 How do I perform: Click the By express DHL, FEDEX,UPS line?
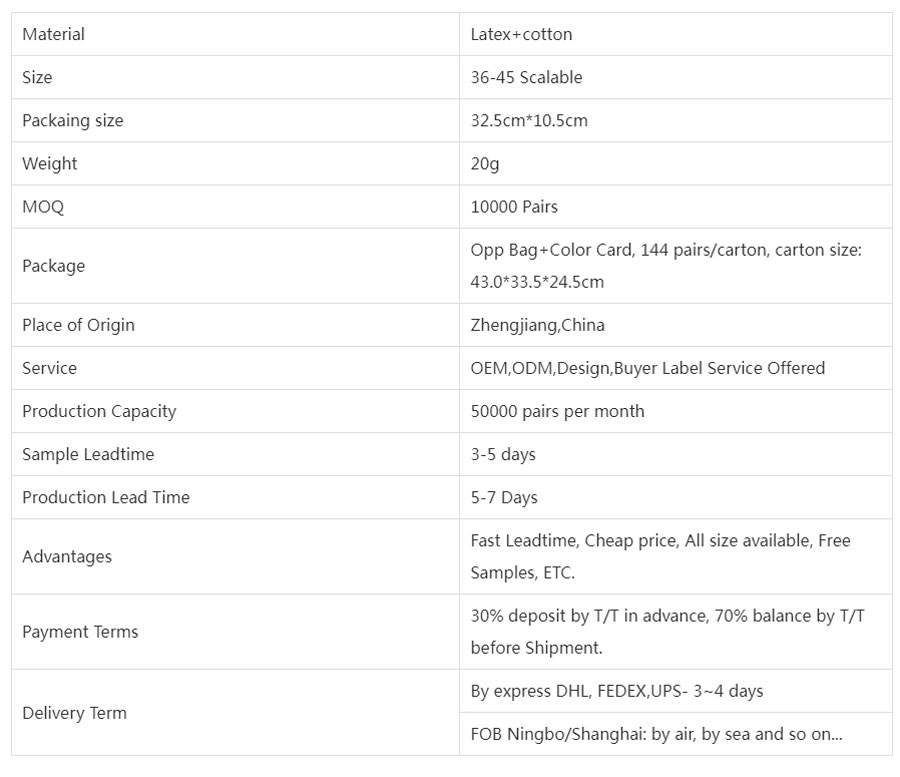pos(616,691)
